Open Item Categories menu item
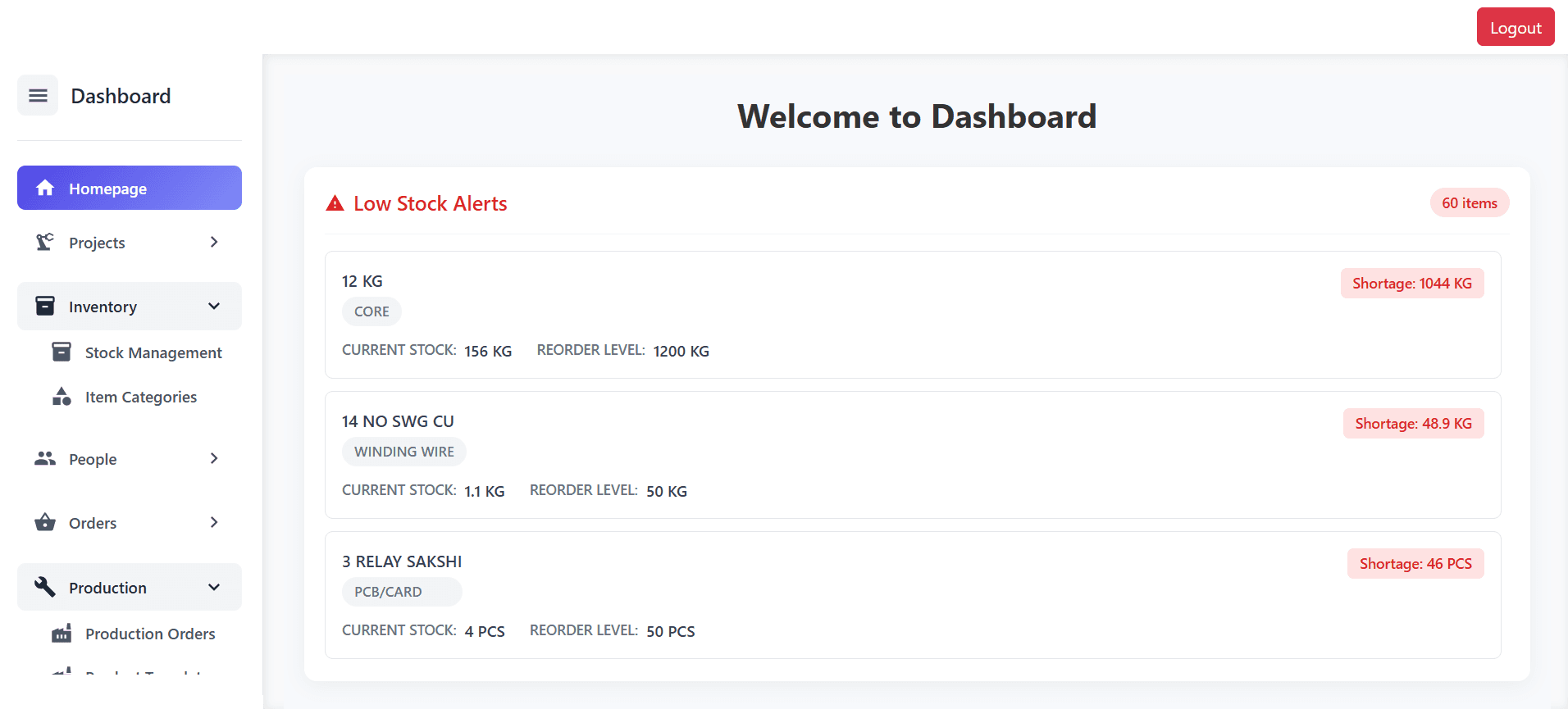The width and height of the screenshot is (1568, 709). coord(141,397)
